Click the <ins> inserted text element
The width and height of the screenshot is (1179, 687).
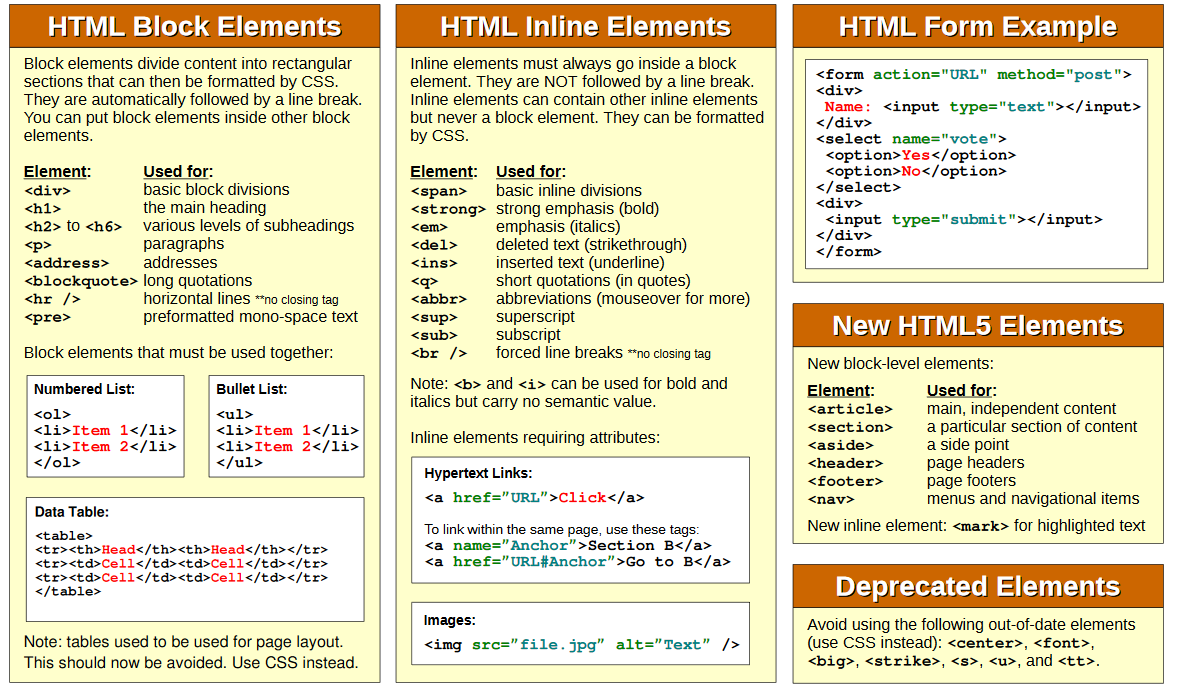pyautogui.click(x=434, y=263)
